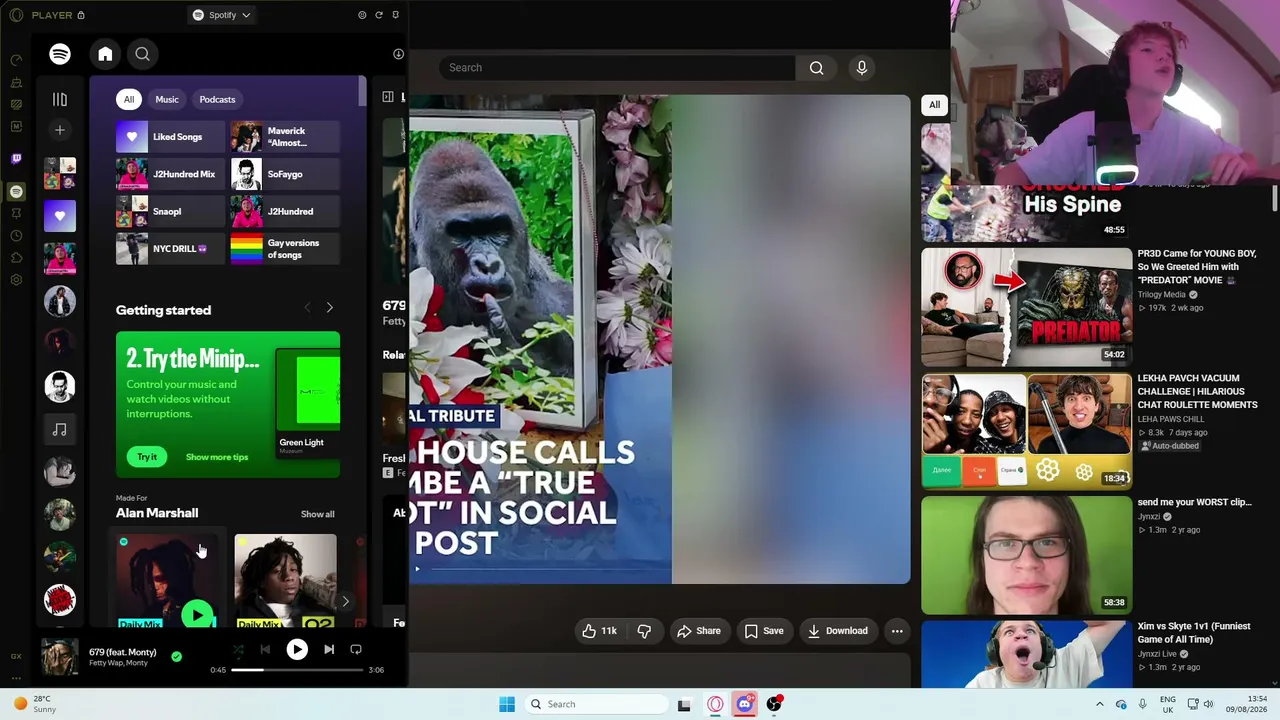Image resolution: width=1280 pixels, height=720 pixels.
Task: Open GX Control speedometer icon in the sidebar
Action: pyautogui.click(x=16, y=60)
